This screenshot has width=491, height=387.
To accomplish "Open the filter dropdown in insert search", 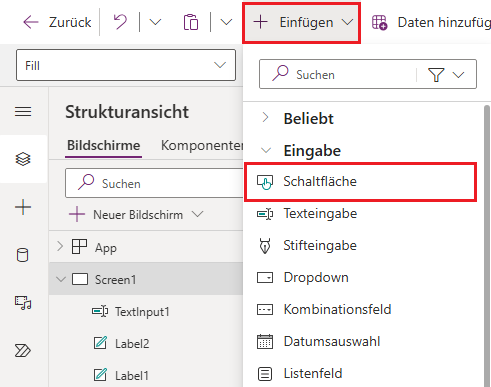I will pyautogui.click(x=446, y=75).
